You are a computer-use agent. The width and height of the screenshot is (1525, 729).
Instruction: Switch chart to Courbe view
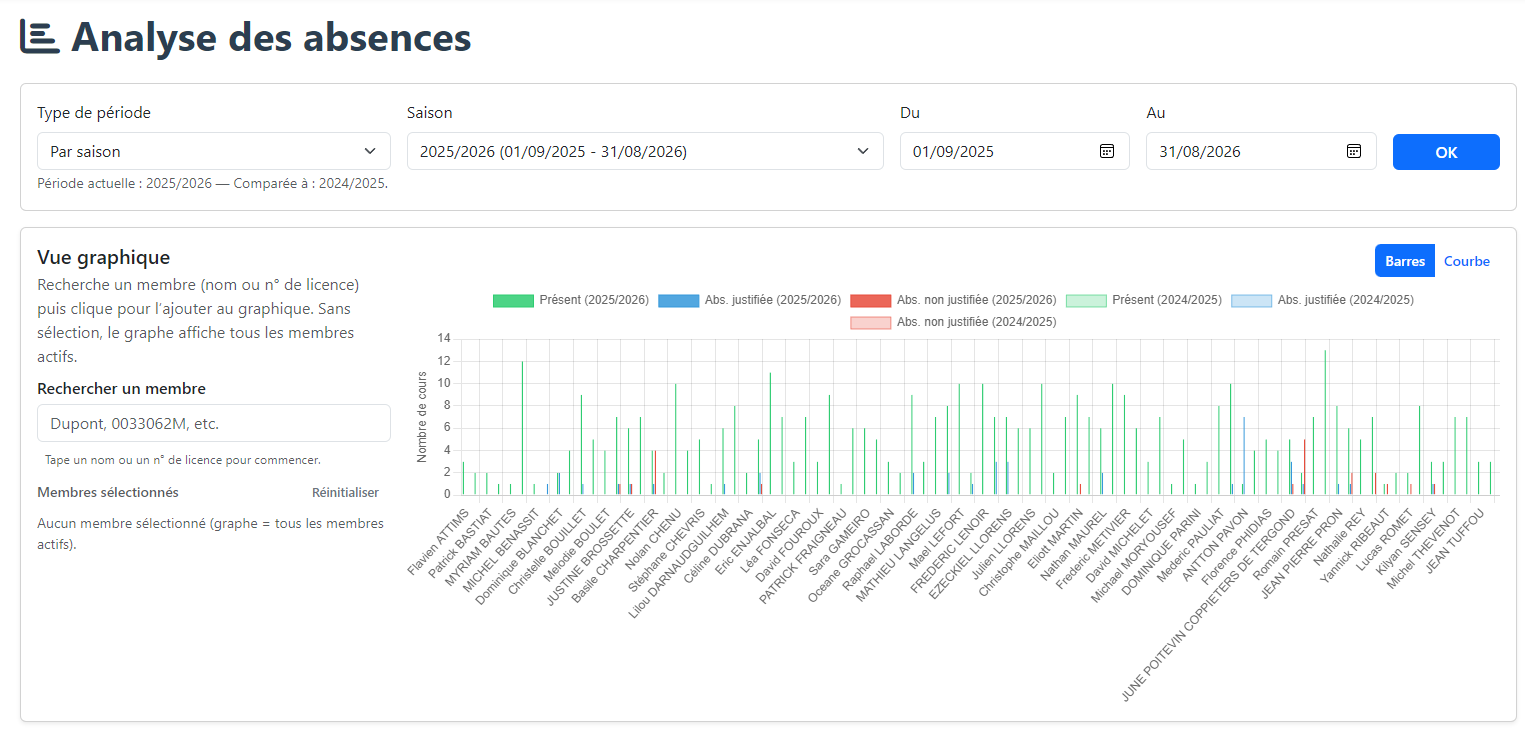click(x=1466, y=261)
